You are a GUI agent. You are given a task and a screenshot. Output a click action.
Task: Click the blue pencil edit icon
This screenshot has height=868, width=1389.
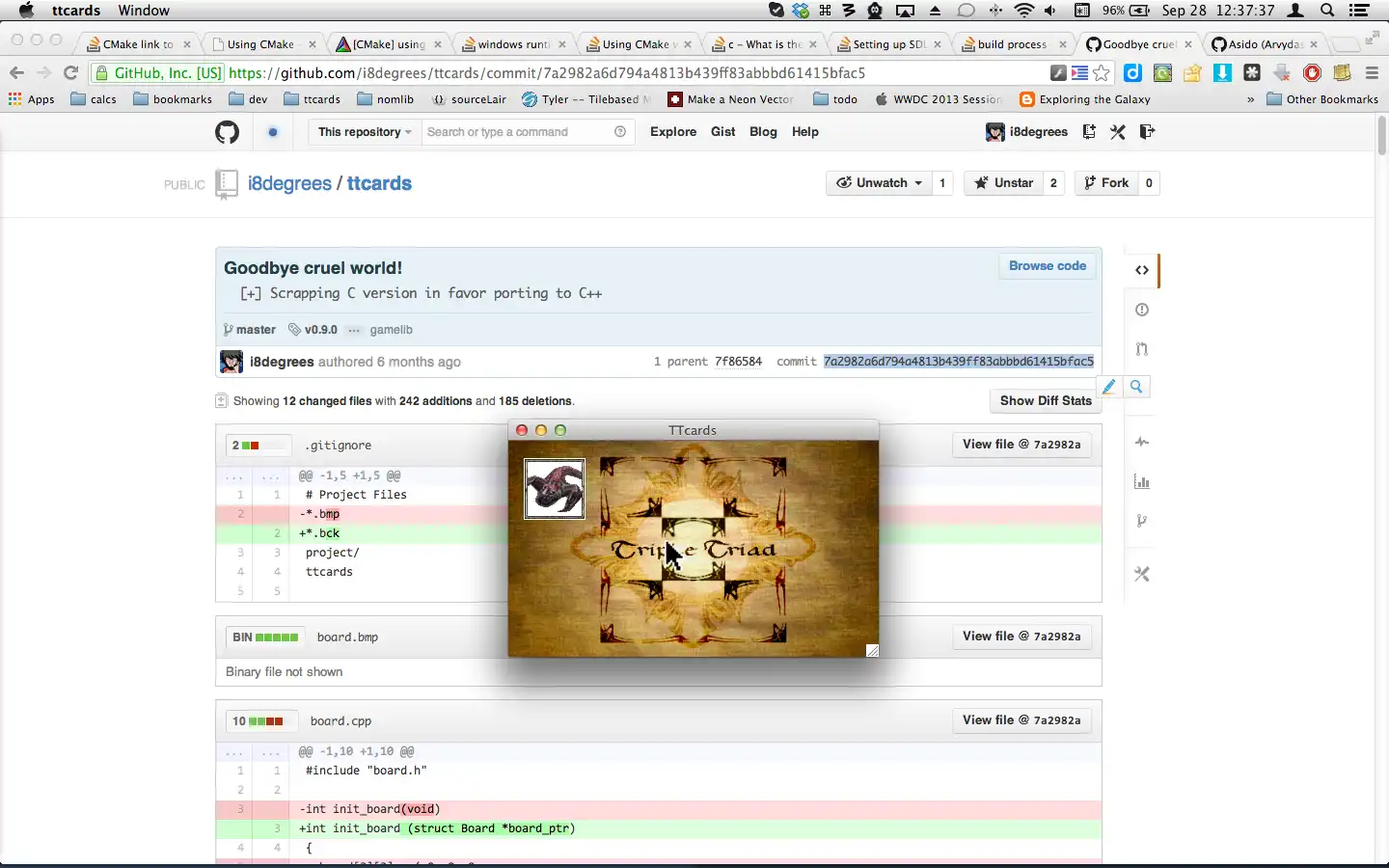1109,387
